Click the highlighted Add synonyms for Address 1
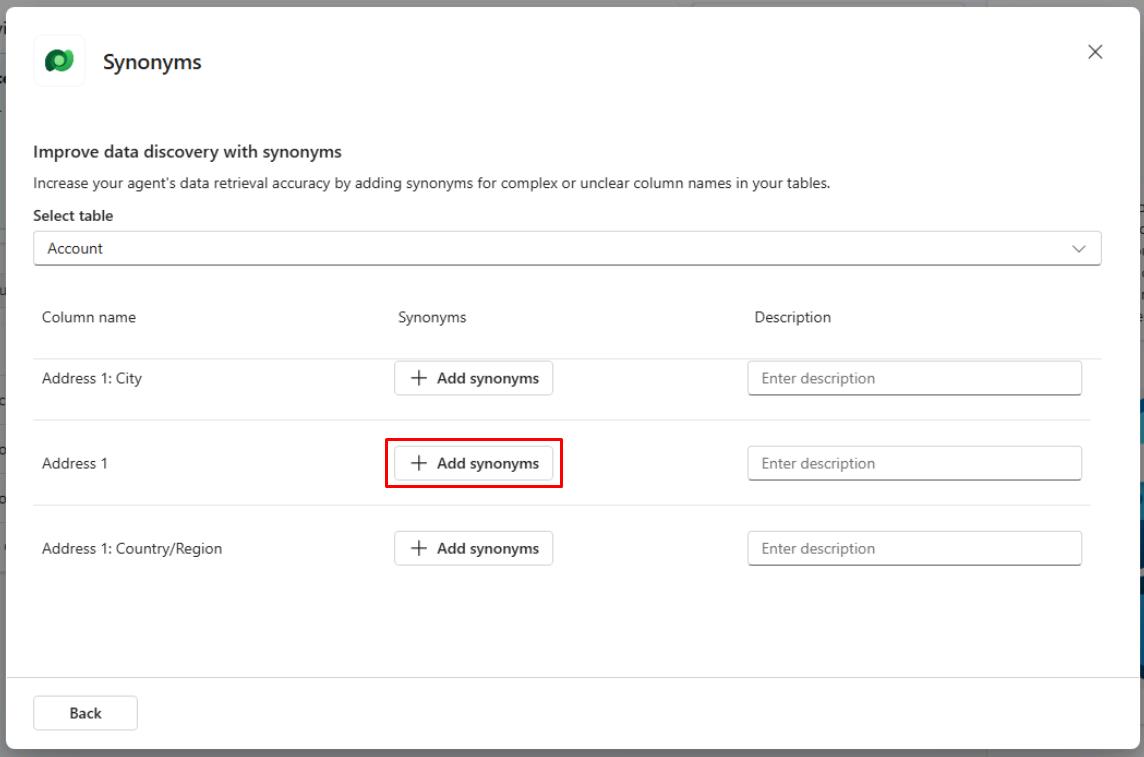 tap(473, 463)
